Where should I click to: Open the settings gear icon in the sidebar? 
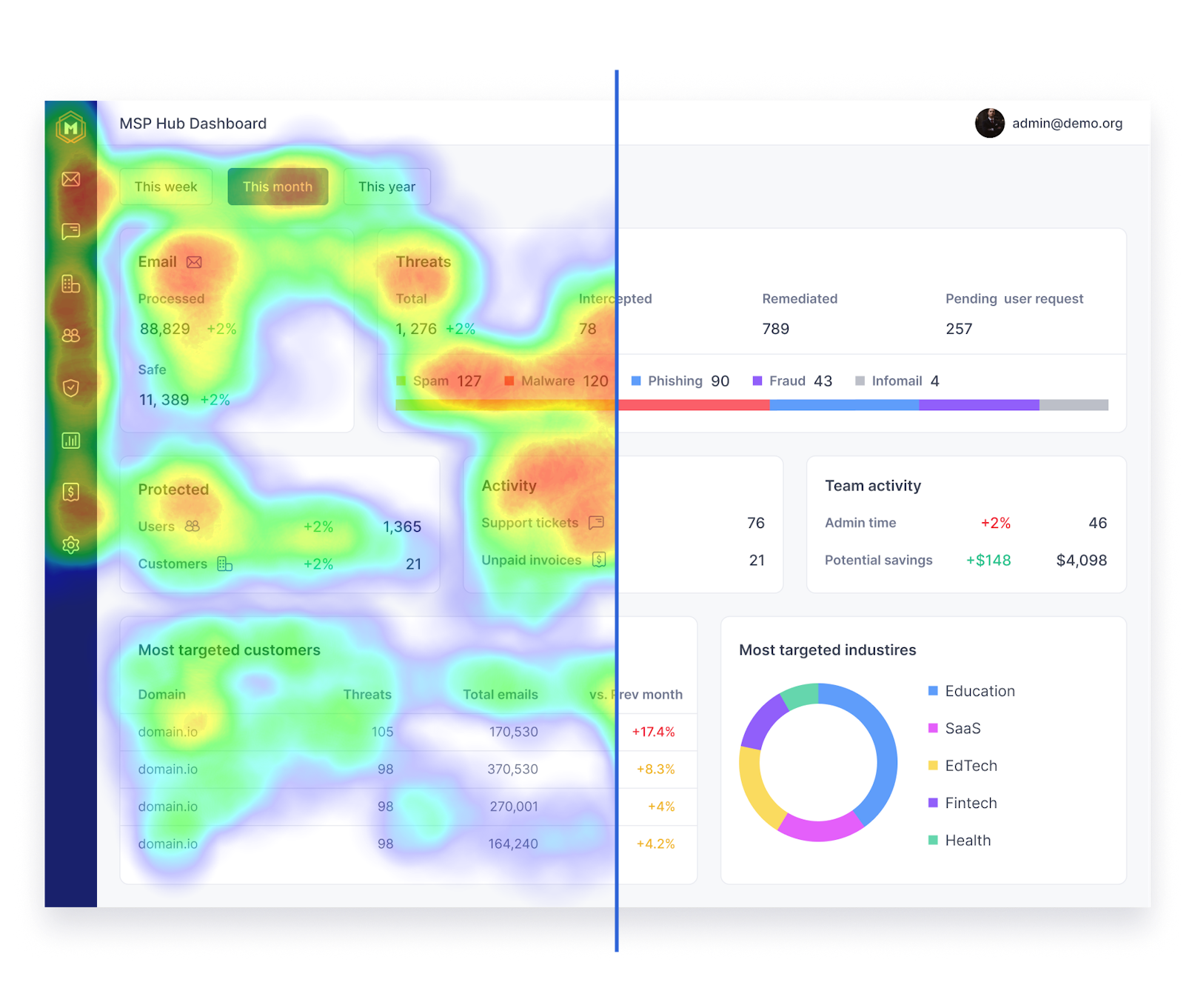tap(71, 544)
